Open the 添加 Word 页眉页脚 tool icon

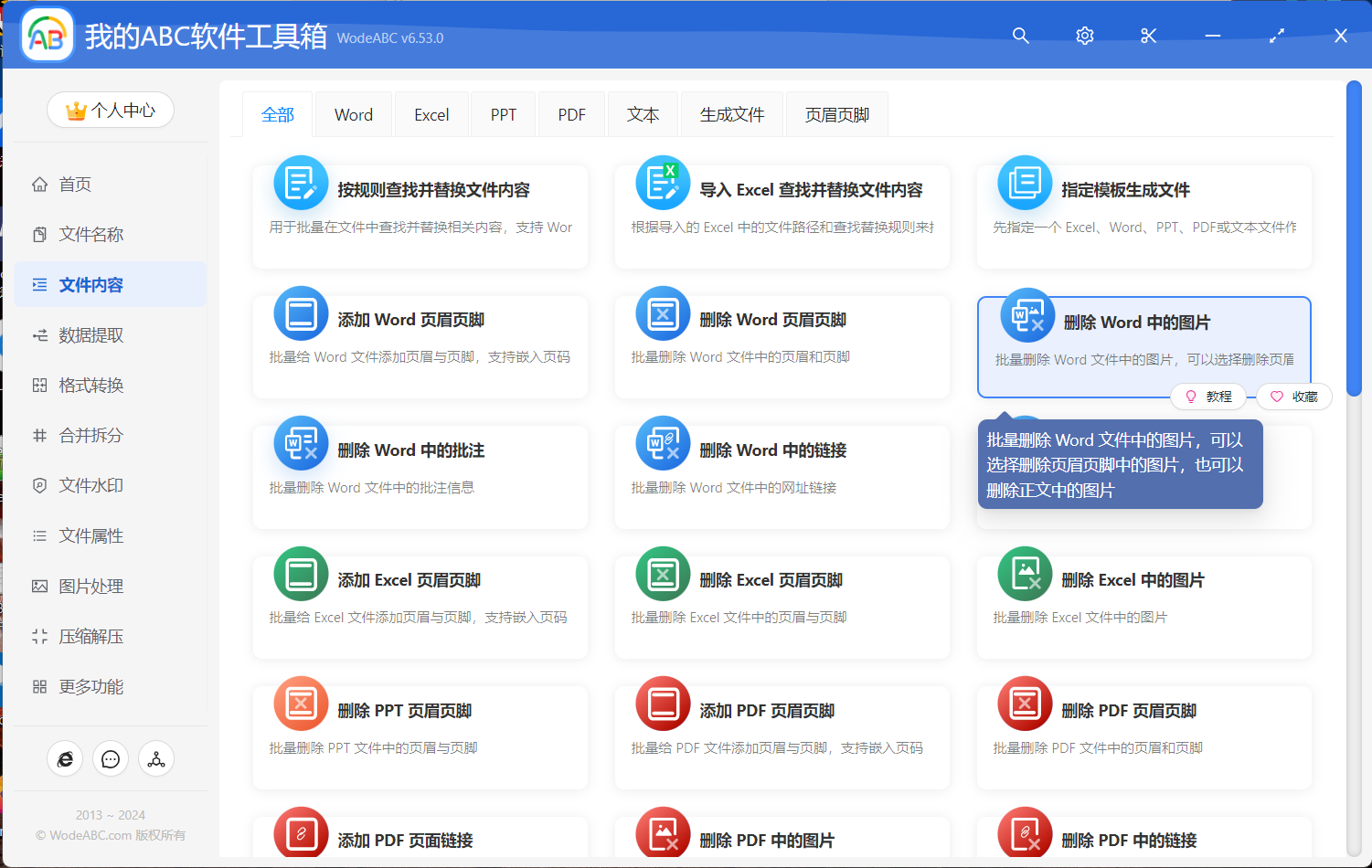pos(300,312)
